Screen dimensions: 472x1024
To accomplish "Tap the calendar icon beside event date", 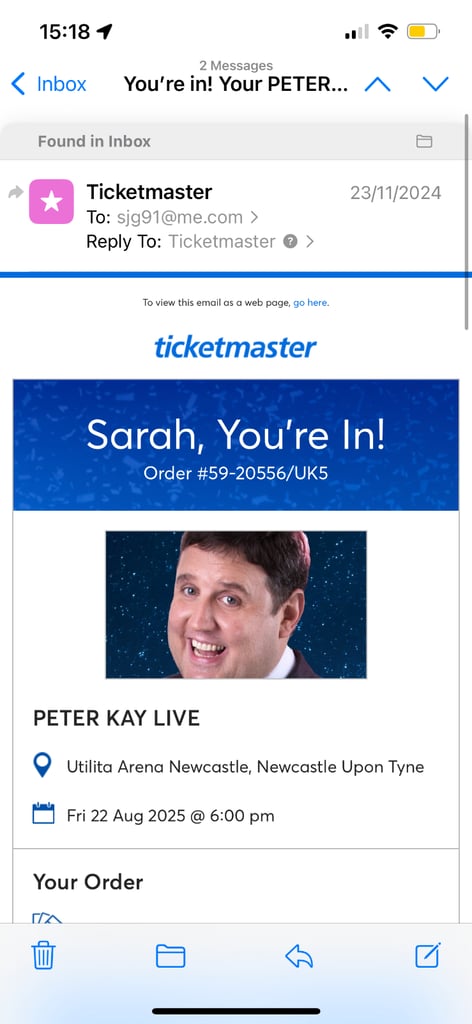I will pos(43,814).
